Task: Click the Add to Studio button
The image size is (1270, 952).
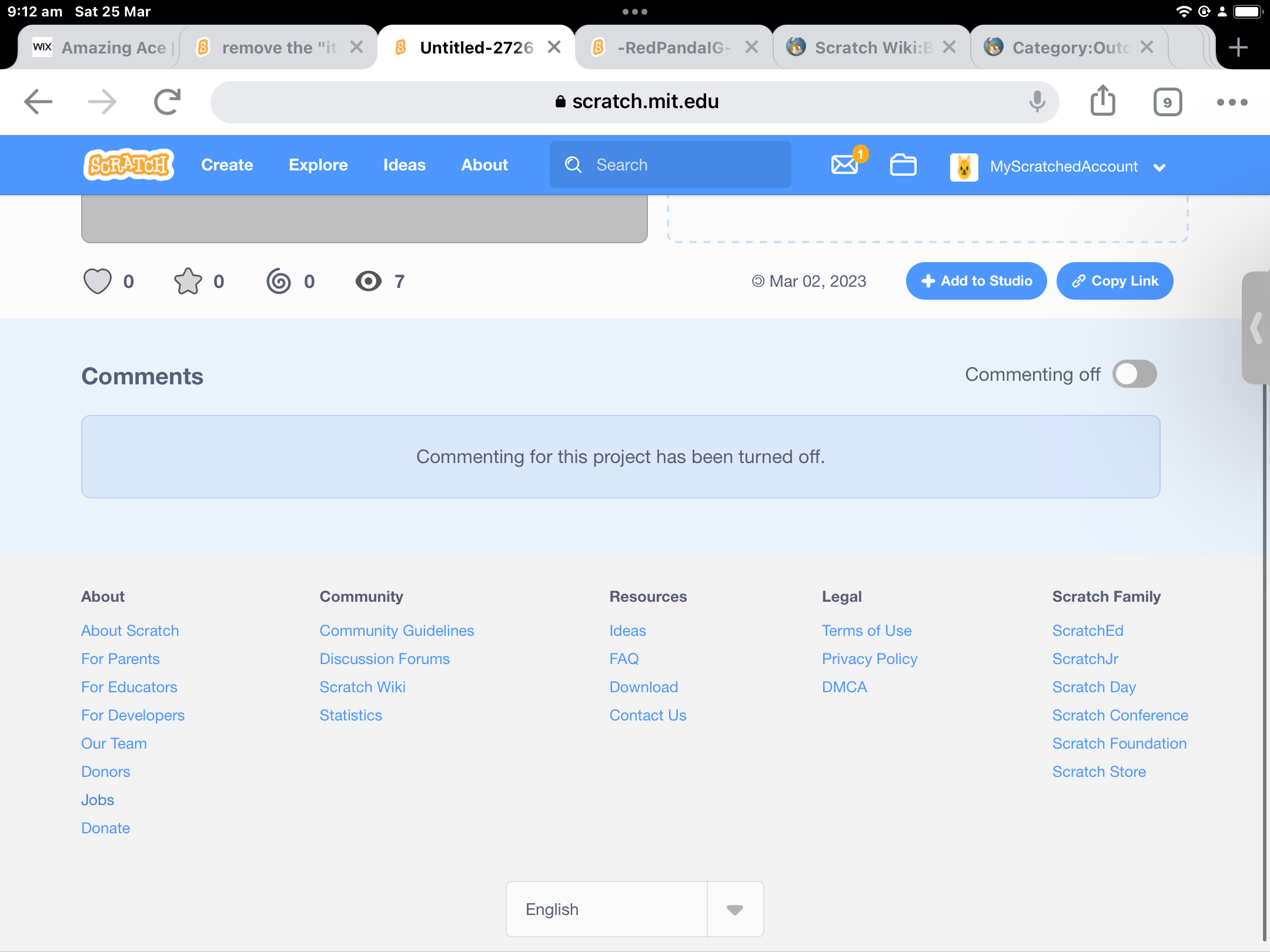Action: pyautogui.click(x=975, y=281)
